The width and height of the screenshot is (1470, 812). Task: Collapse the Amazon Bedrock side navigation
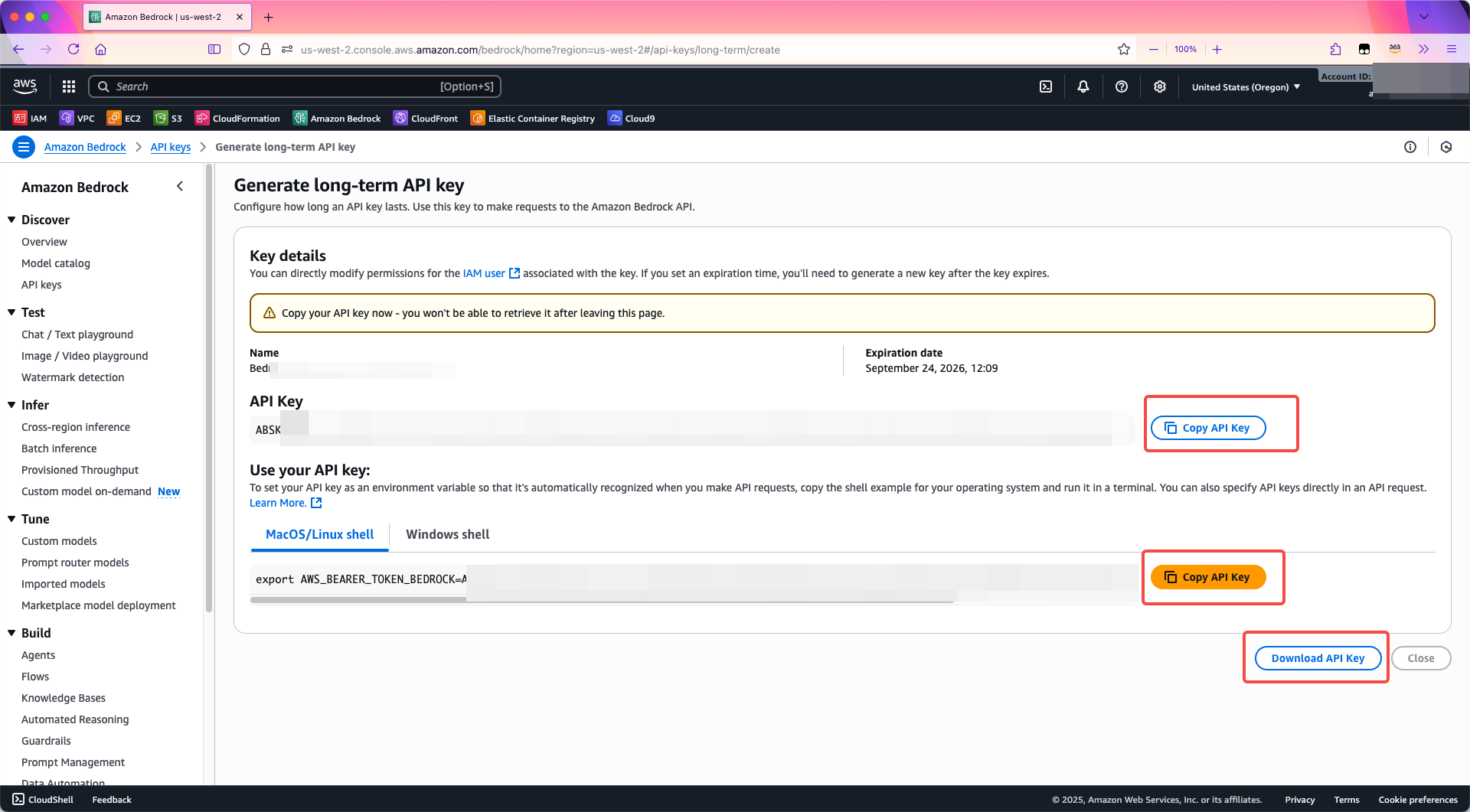(x=180, y=186)
